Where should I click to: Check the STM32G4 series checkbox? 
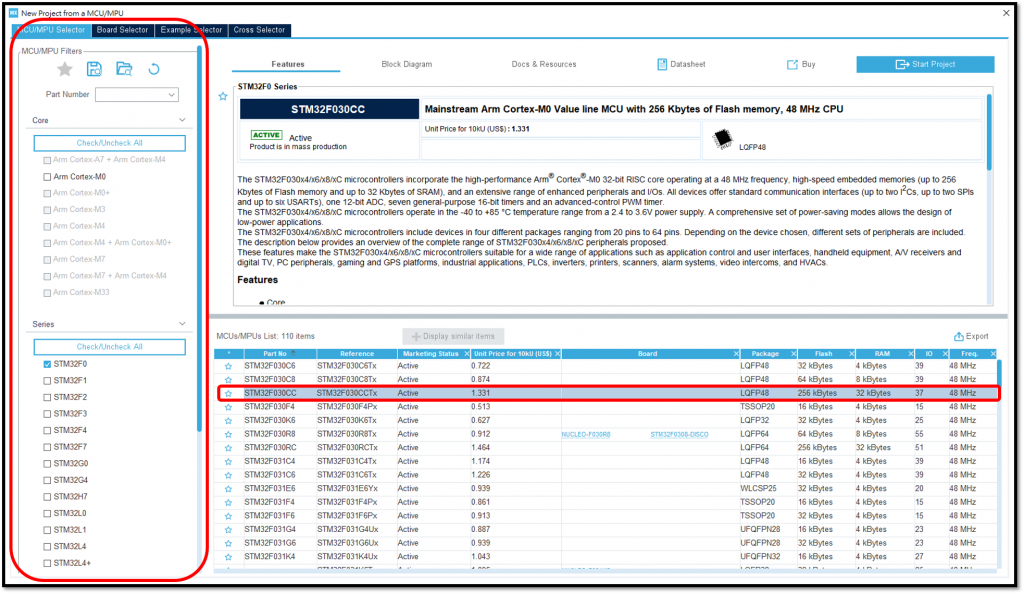(47, 481)
